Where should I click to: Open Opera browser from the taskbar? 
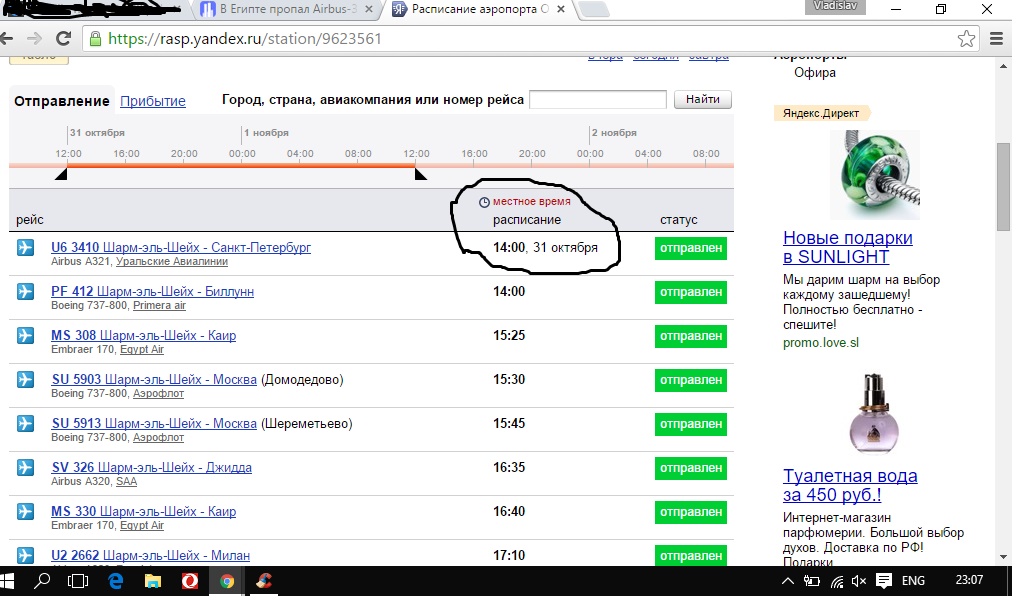click(190, 580)
